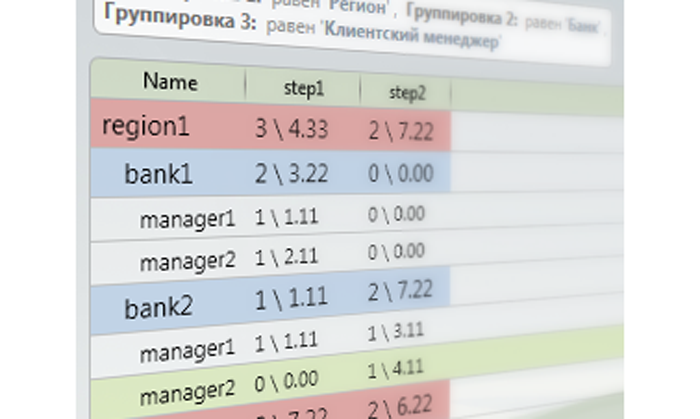Collapse the region1 group row
This screenshot has width=700, height=419.
[145, 127]
